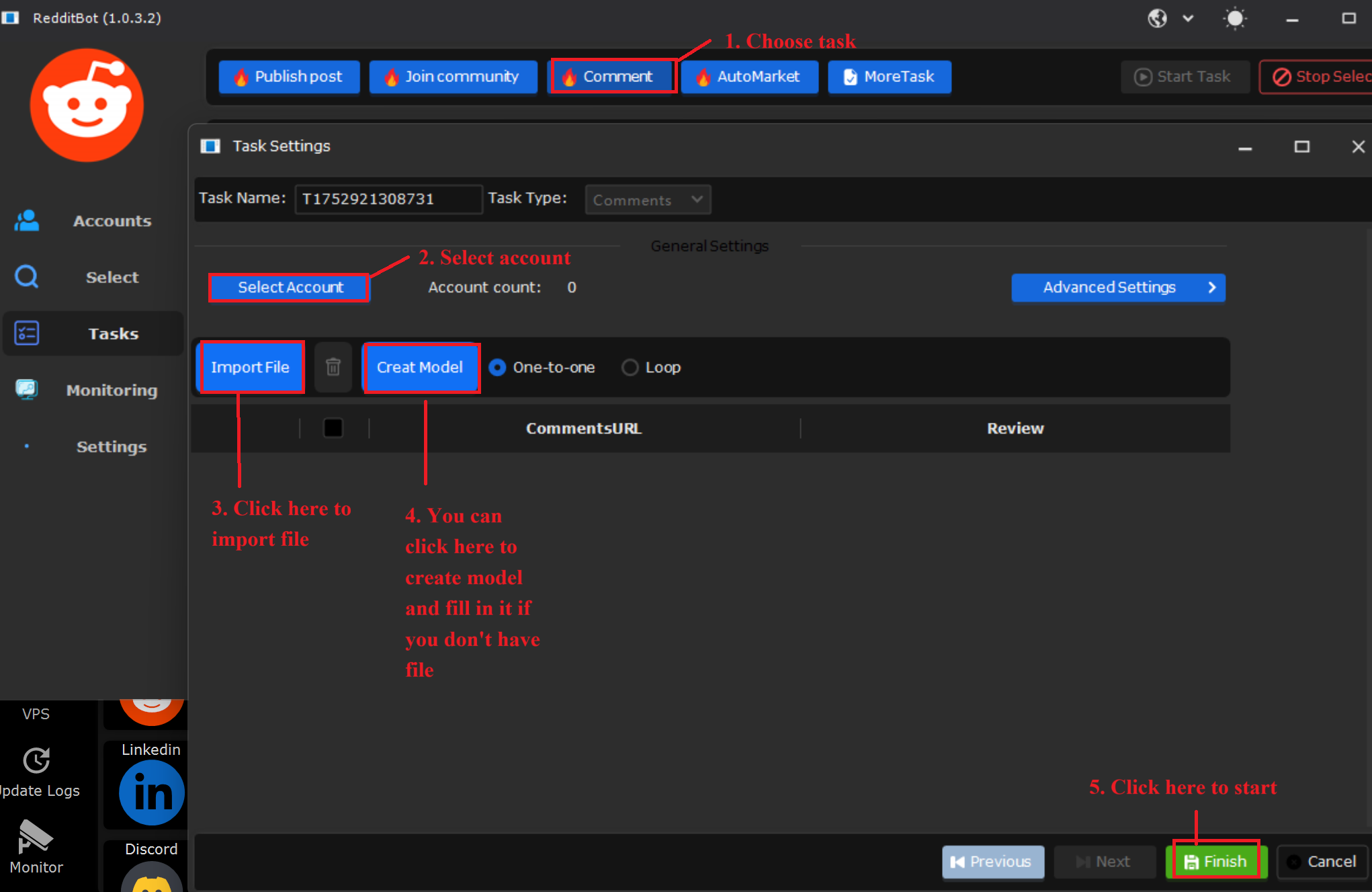The height and width of the screenshot is (892, 1372).
Task: Click the Monitor camera icon
Action: pyautogui.click(x=35, y=836)
